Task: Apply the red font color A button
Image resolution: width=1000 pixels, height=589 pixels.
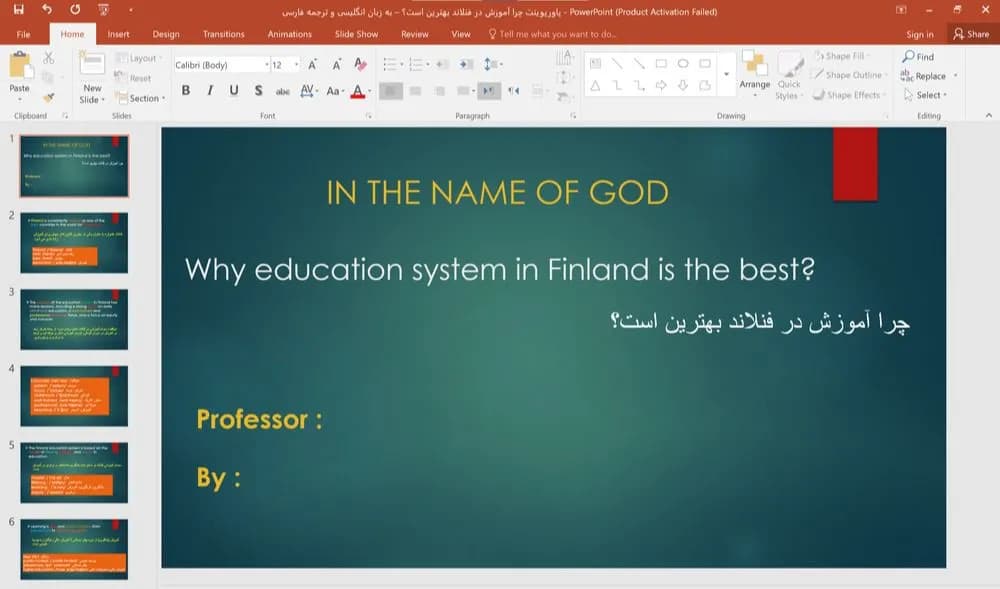Action: point(358,91)
